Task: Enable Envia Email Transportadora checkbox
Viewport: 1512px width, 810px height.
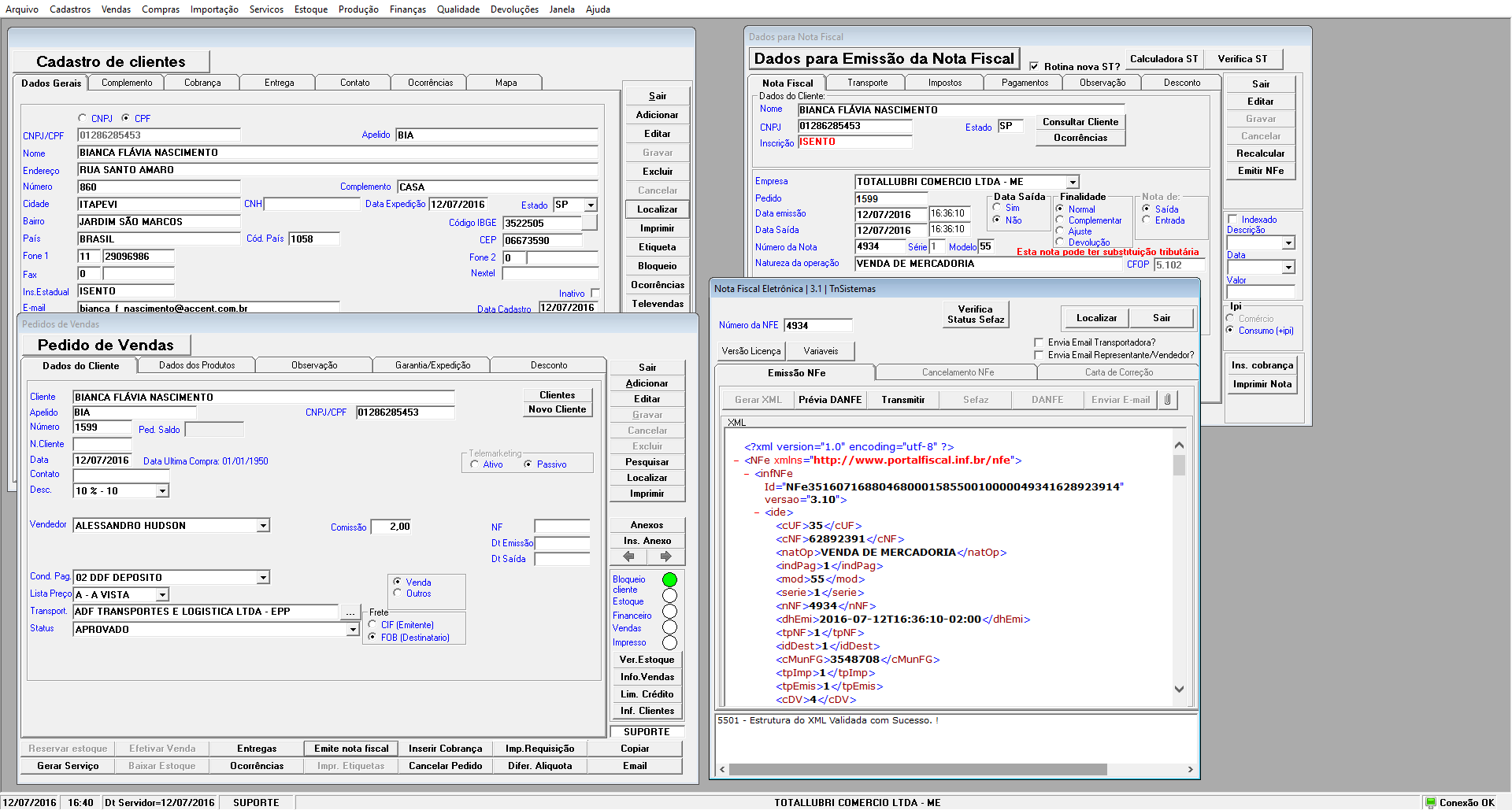Action: [1039, 342]
